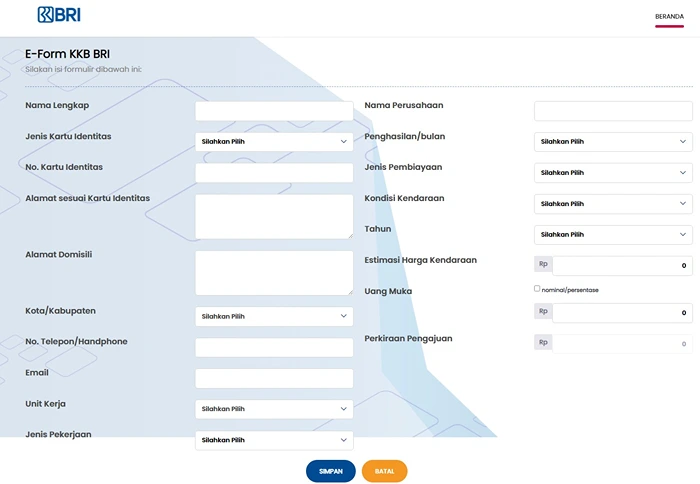Viewport: 700px width, 484px height.
Task: Select the Jenis Pembiayaan dropdown
Action: pos(613,172)
